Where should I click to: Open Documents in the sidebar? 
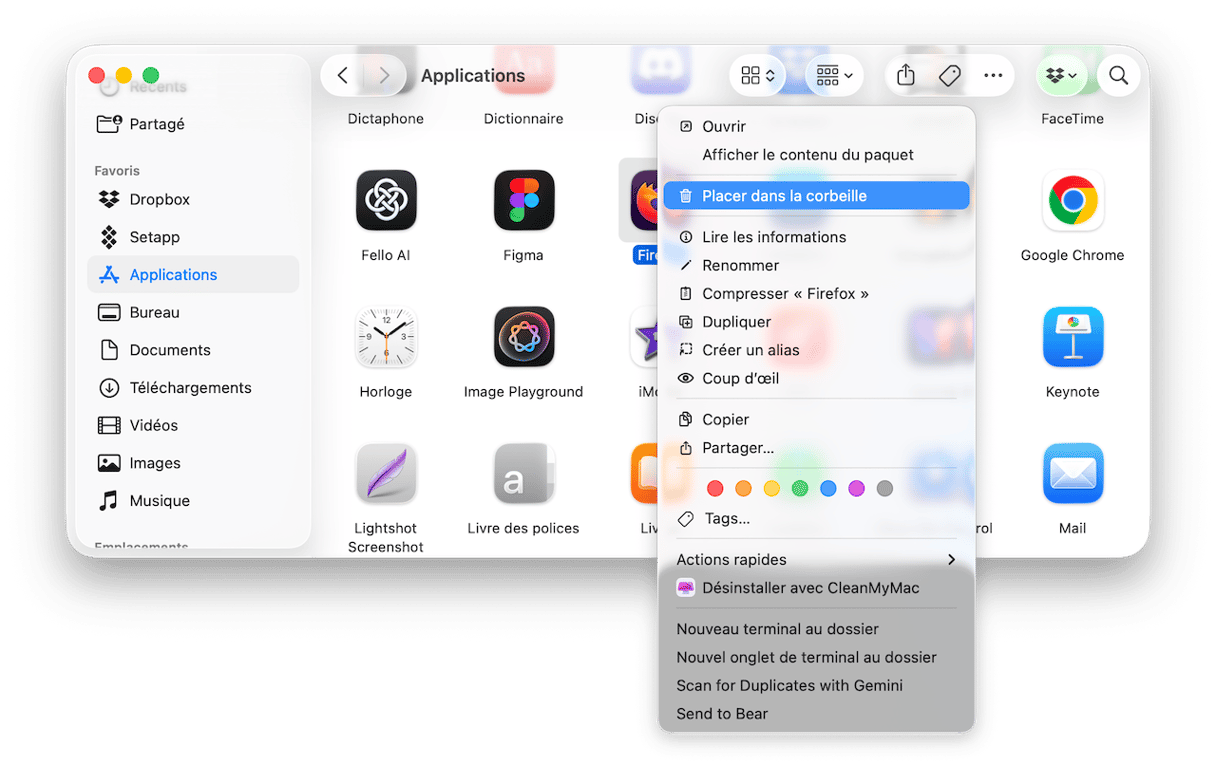point(193,350)
